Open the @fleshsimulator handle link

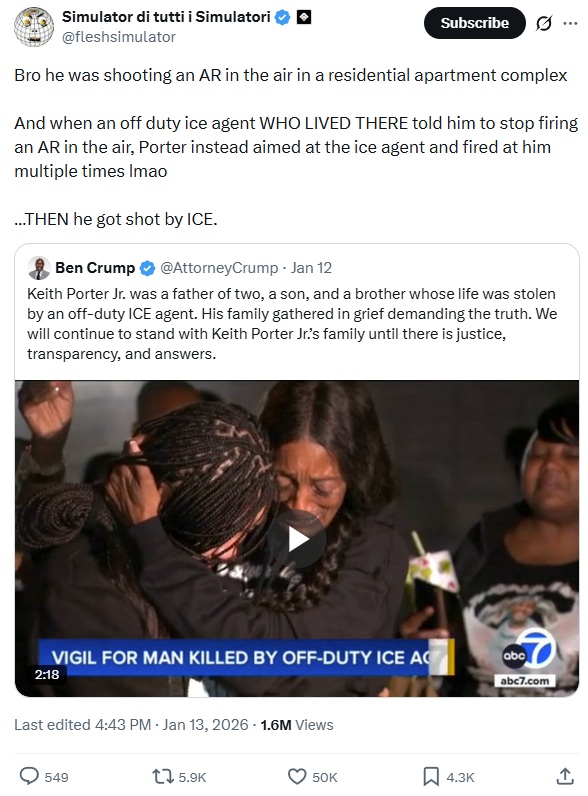(119, 37)
